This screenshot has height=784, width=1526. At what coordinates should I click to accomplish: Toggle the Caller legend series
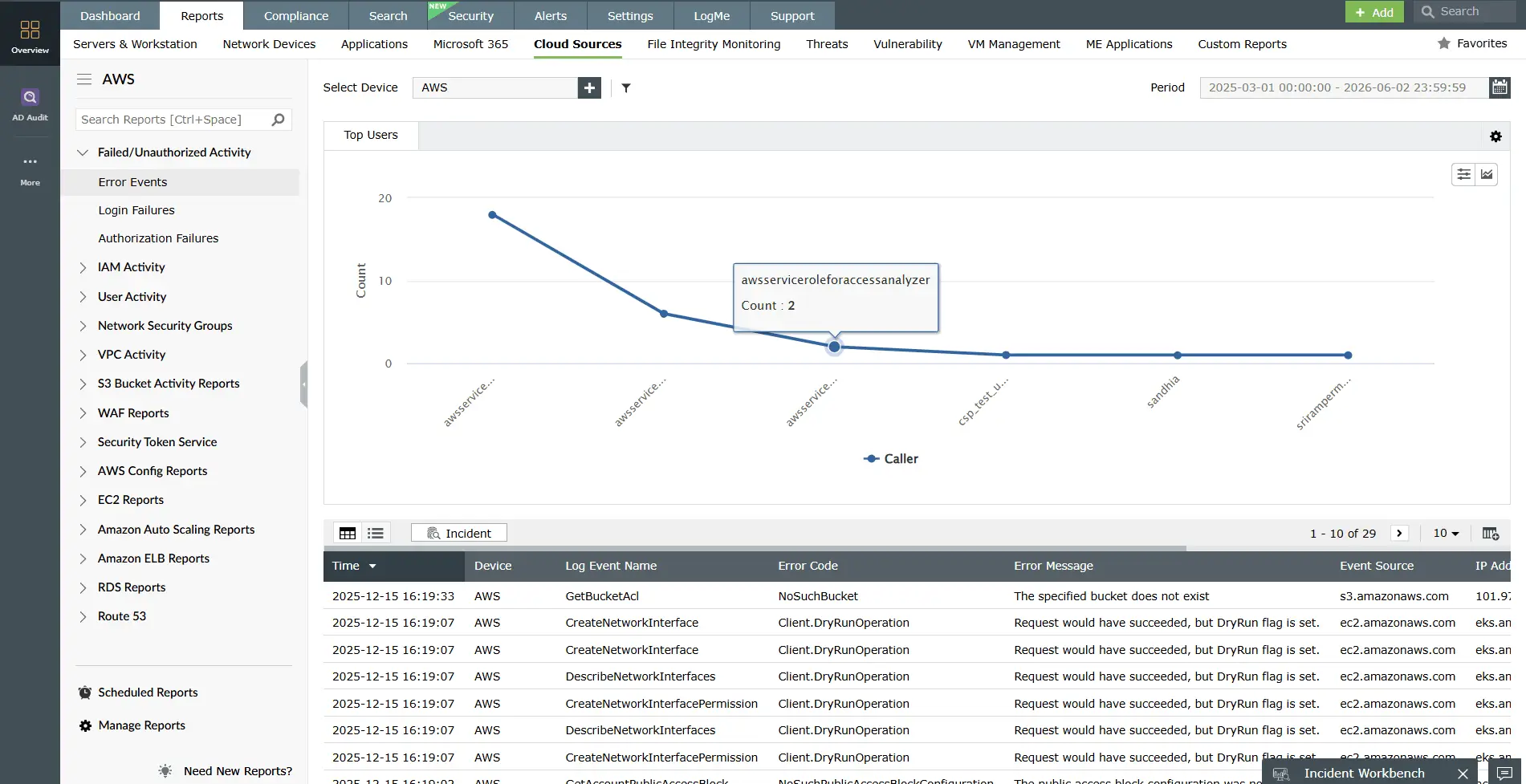[x=891, y=459]
